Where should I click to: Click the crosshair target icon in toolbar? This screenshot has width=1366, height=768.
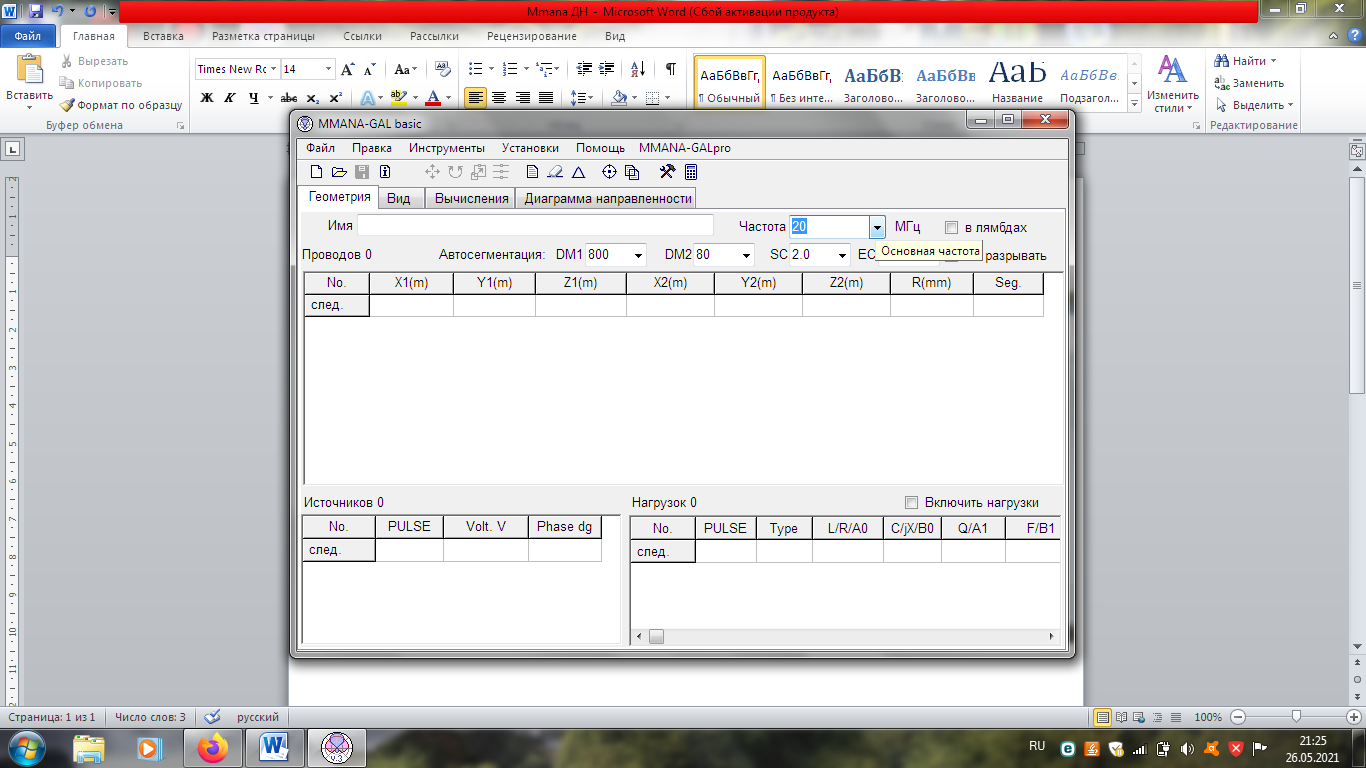pos(609,172)
